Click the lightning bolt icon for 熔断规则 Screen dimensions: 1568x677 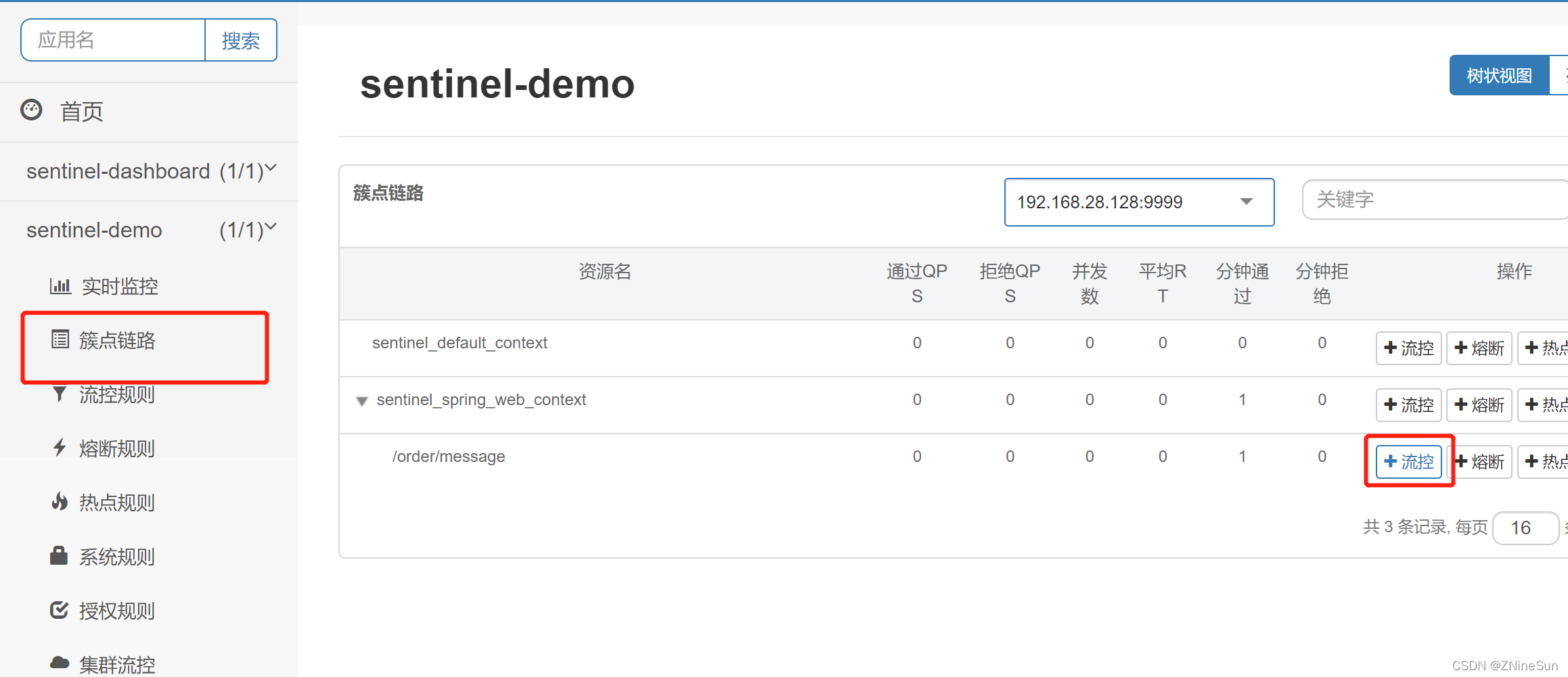coord(60,447)
